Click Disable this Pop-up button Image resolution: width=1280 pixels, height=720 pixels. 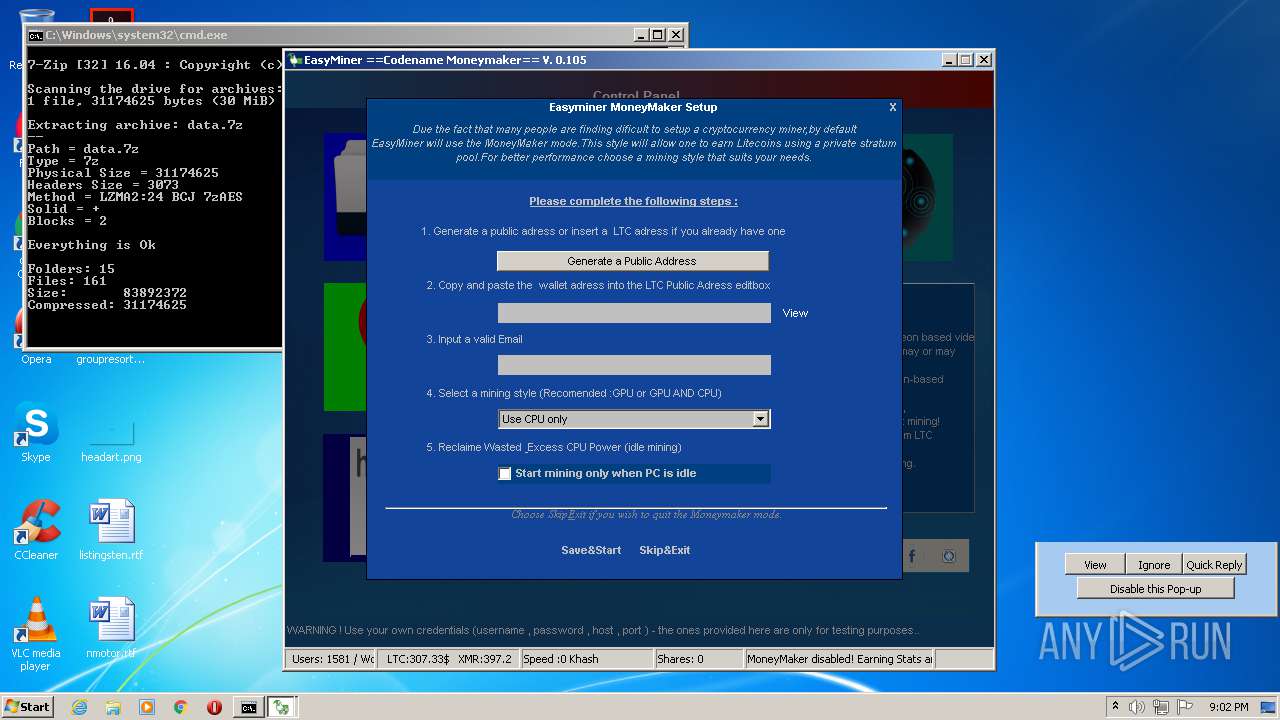click(1155, 589)
